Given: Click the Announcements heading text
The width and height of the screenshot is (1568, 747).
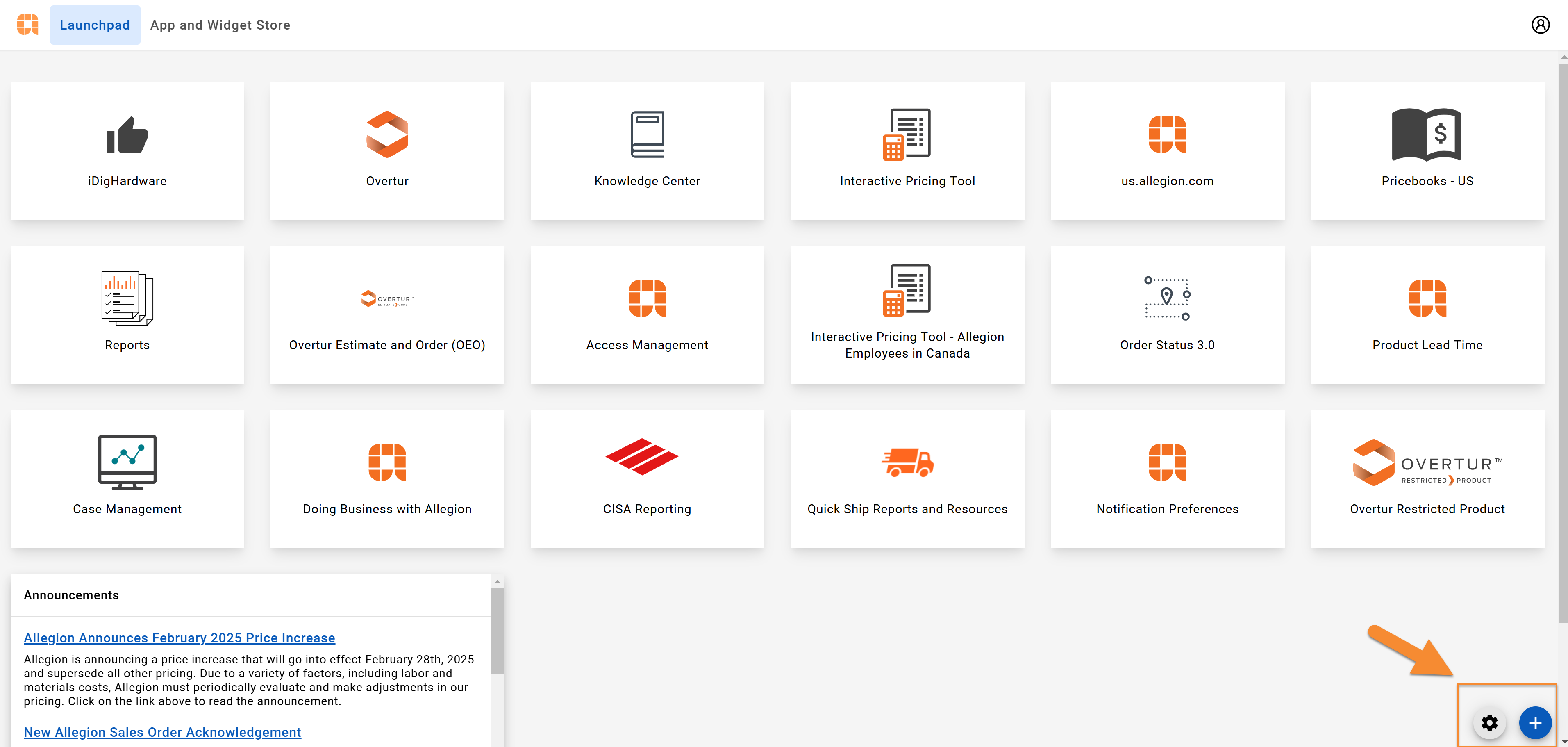Looking at the screenshot, I should [71, 595].
